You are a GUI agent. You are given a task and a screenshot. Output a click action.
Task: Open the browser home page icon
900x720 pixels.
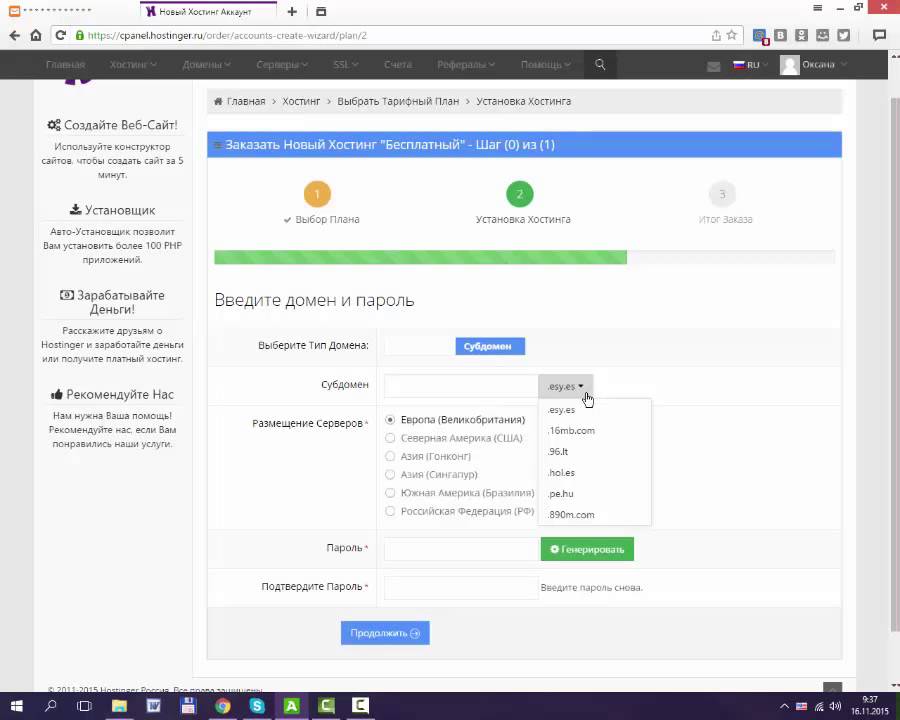click(x=36, y=35)
